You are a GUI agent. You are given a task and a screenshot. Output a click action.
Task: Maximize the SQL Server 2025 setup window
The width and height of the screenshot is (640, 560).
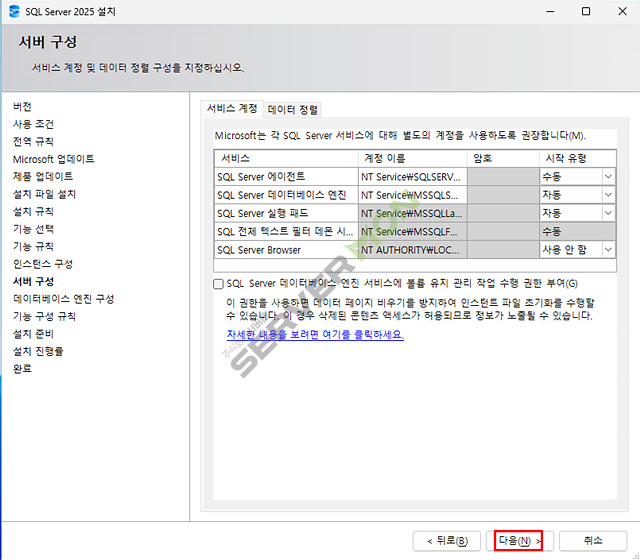(x=586, y=11)
